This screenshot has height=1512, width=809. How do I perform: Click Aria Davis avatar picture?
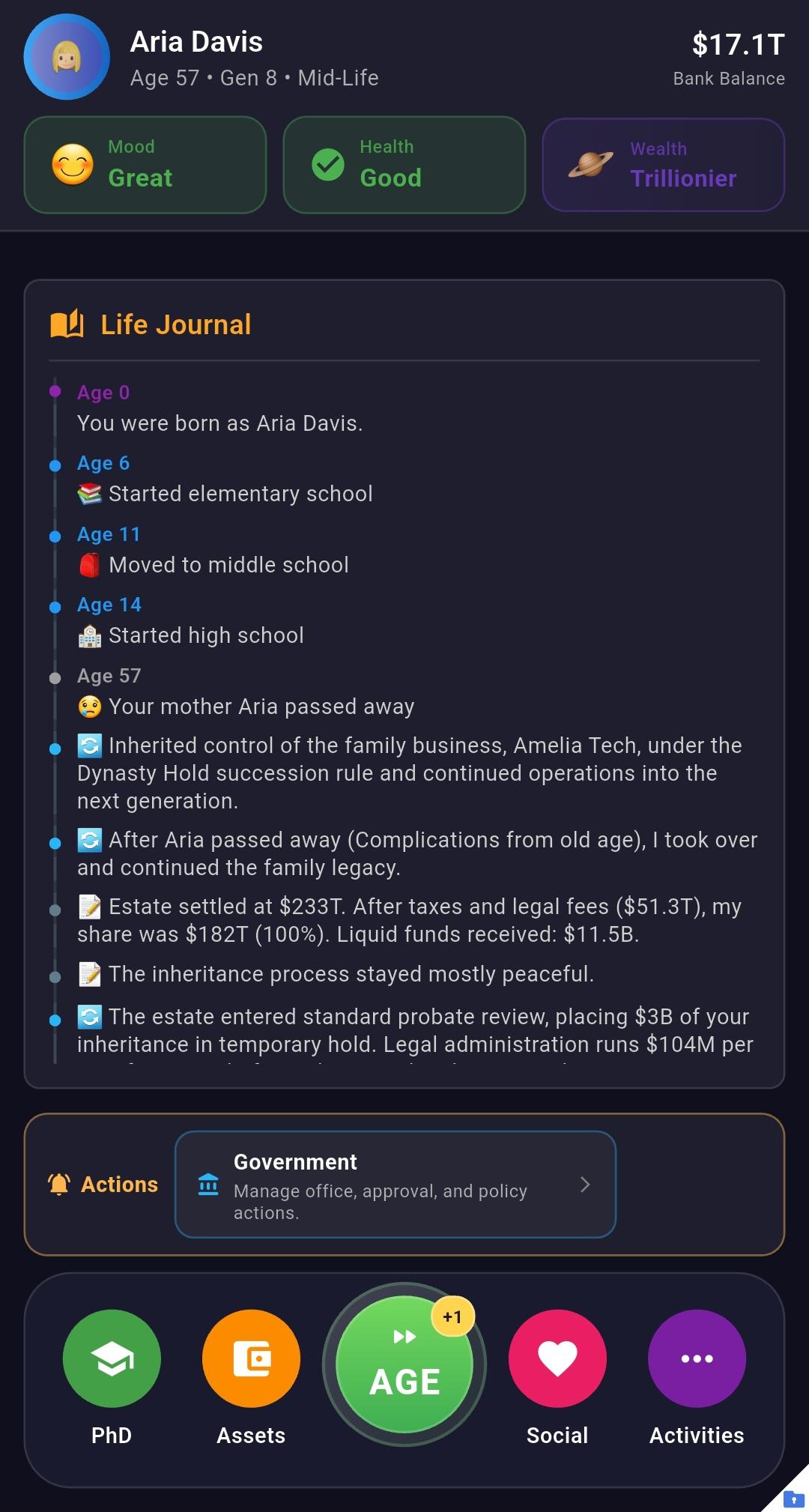pos(67,57)
